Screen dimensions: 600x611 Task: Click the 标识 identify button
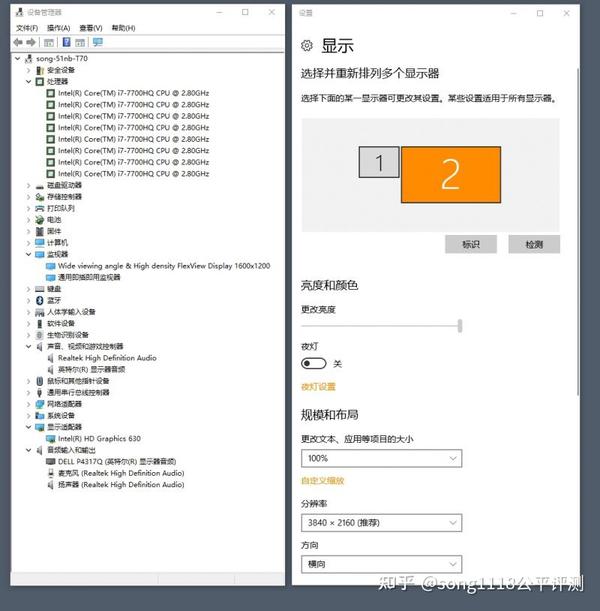click(471, 244)
